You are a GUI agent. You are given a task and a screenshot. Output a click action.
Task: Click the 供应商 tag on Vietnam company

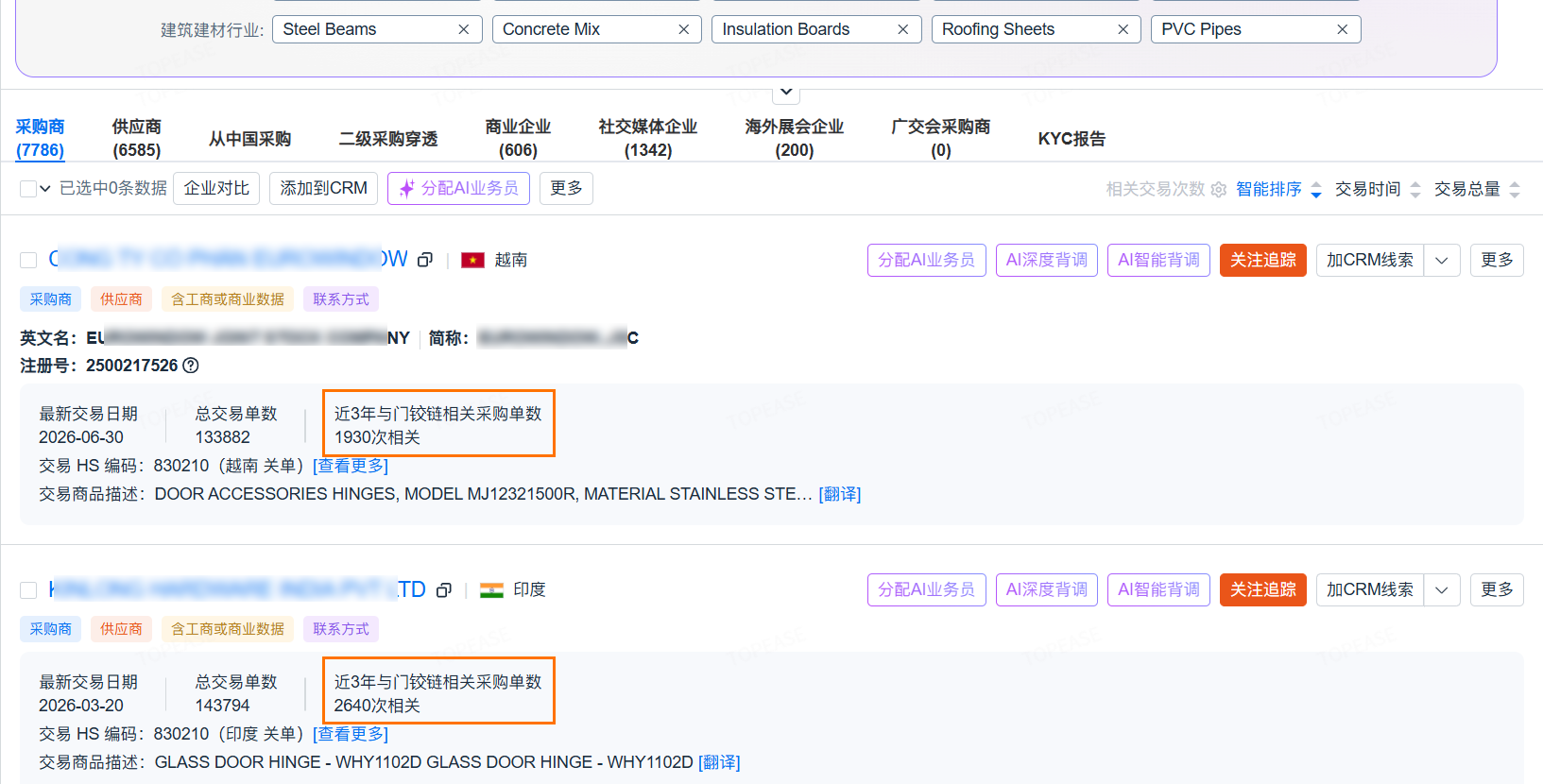click(x=121, y=299)
